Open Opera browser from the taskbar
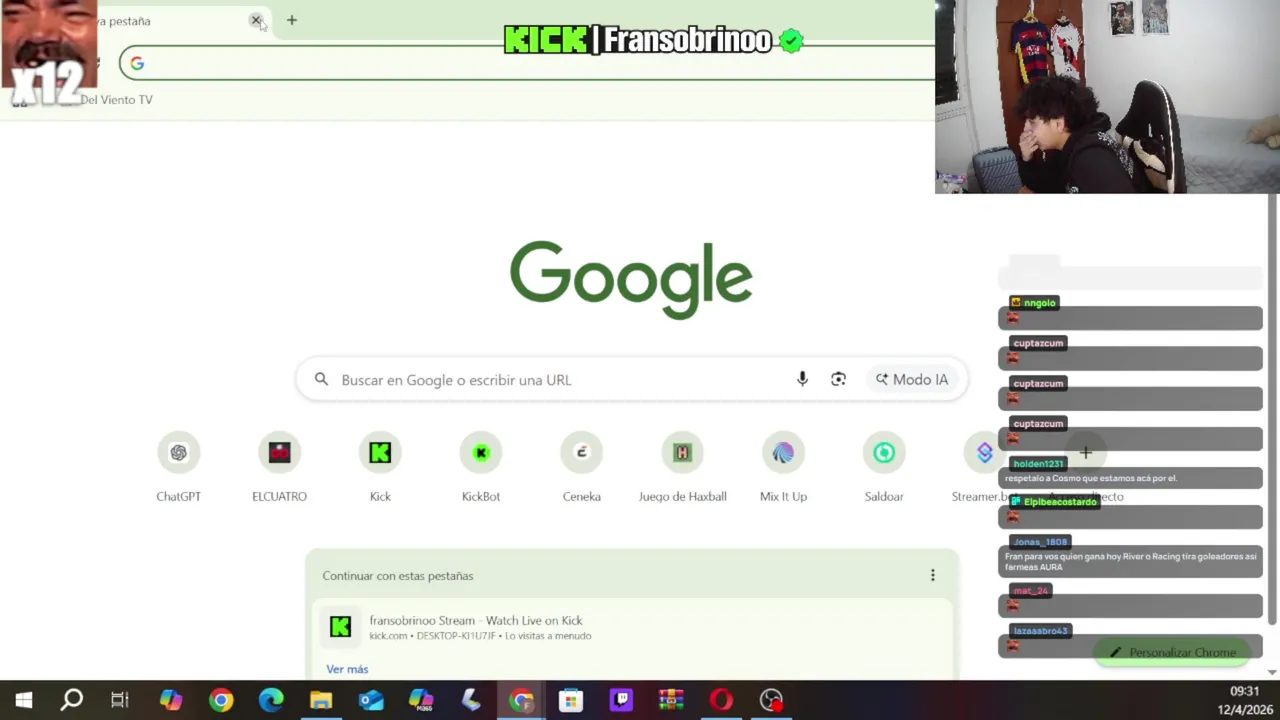This screenshot has height=720, width=1280. point(721,700)
